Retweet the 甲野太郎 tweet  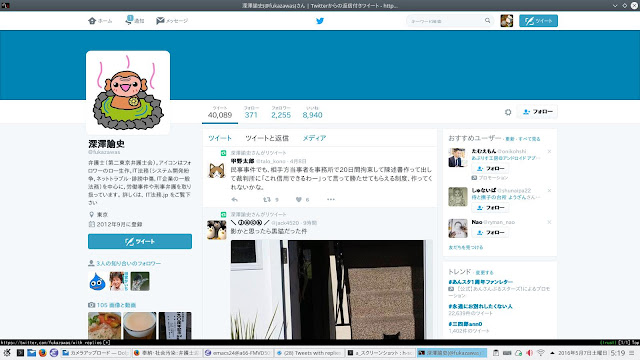point(267,200)
